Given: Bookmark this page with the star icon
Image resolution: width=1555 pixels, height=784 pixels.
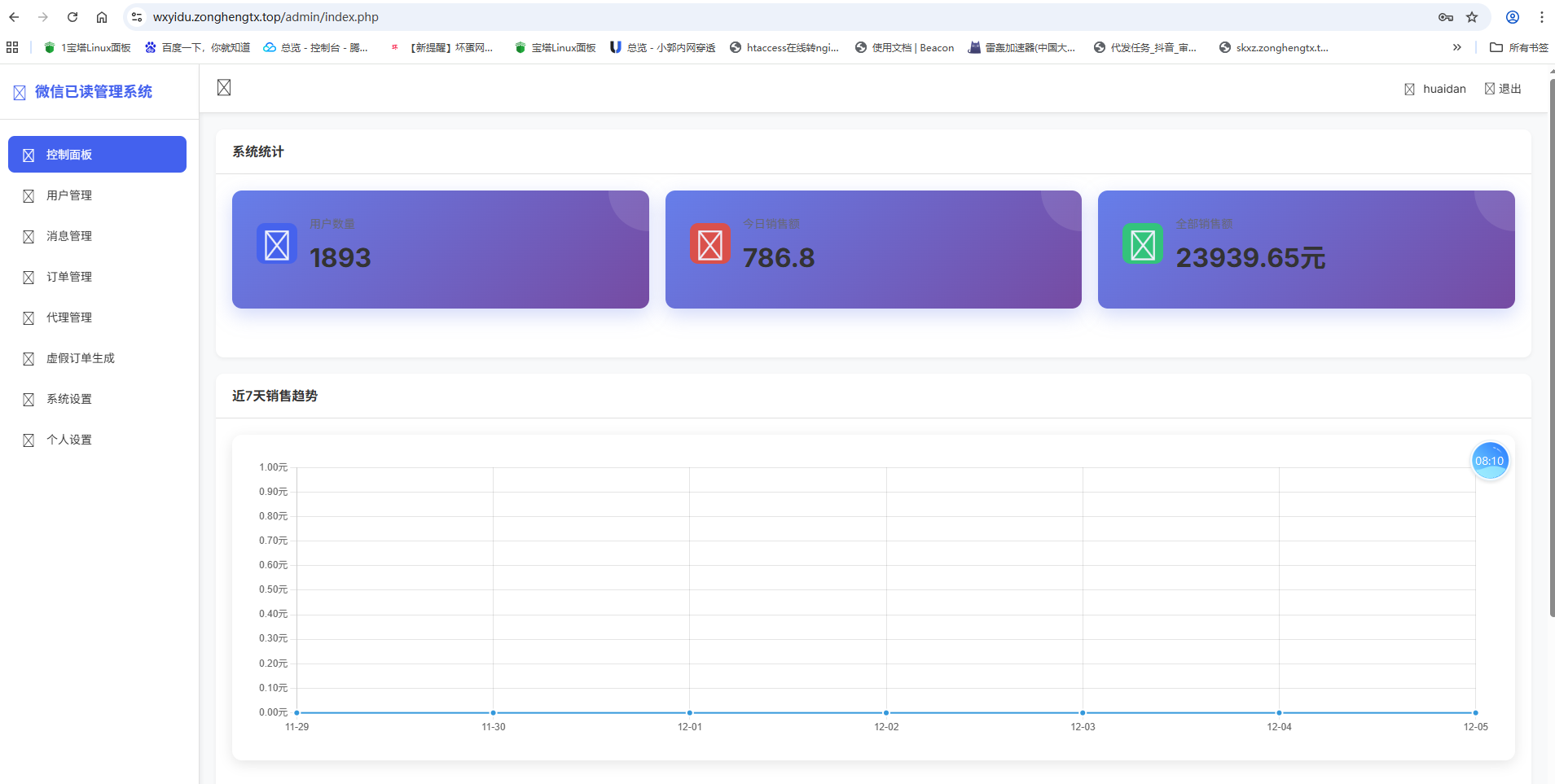Looking at the screenshot, I should click(1472, 17).
